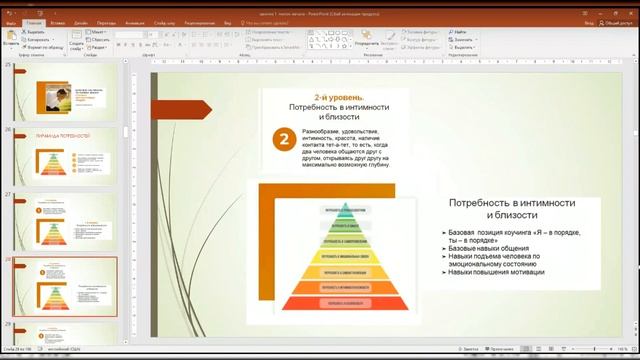The image size is (640, 360).
Task: Open Replace (Заменить) dropdown arrow
Action: [x=476, y=40]
